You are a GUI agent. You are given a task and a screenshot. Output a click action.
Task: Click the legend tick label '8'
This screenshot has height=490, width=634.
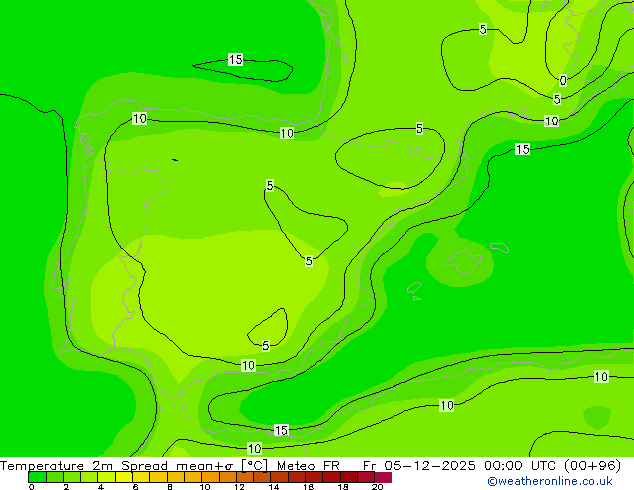pos(170,487)
